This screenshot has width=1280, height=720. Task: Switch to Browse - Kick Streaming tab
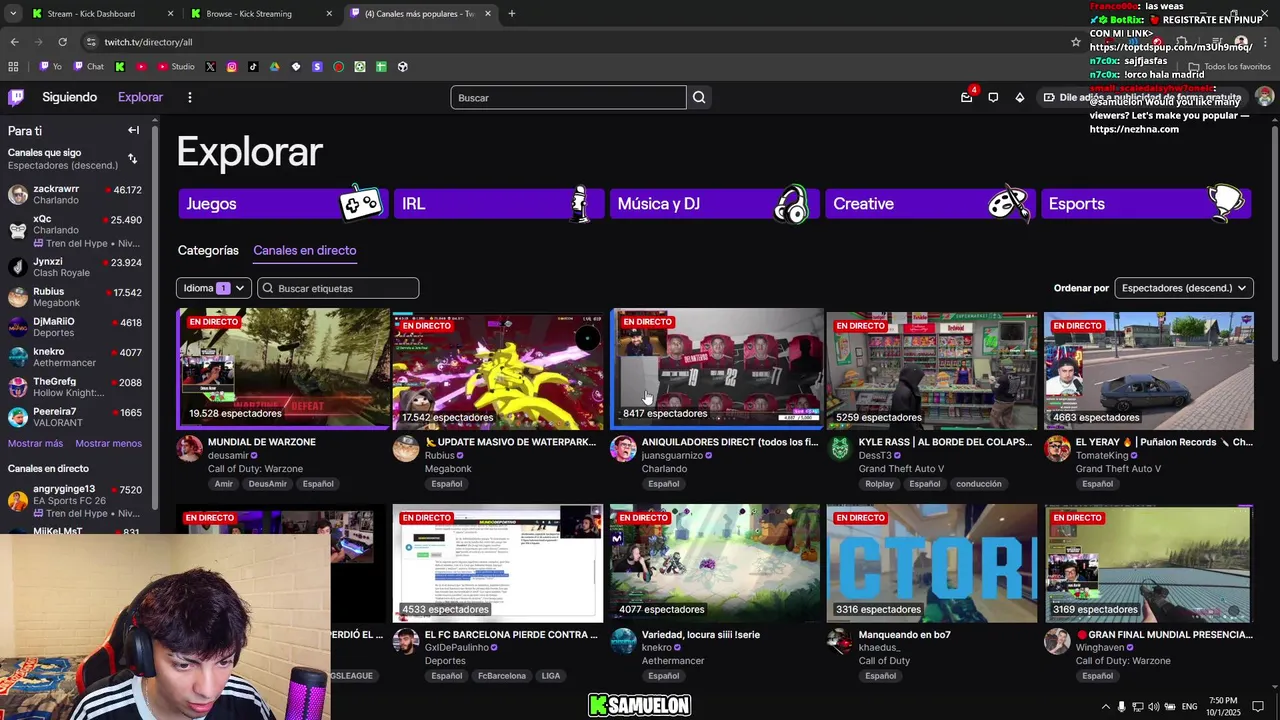(260, 14)
